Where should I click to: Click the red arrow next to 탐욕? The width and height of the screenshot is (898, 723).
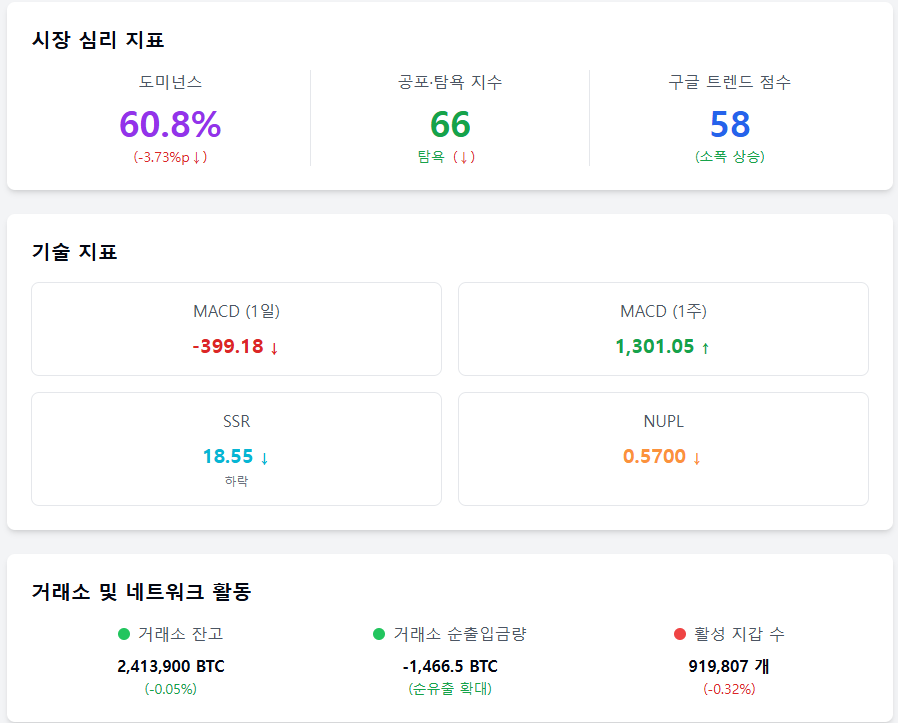(464, 157)
